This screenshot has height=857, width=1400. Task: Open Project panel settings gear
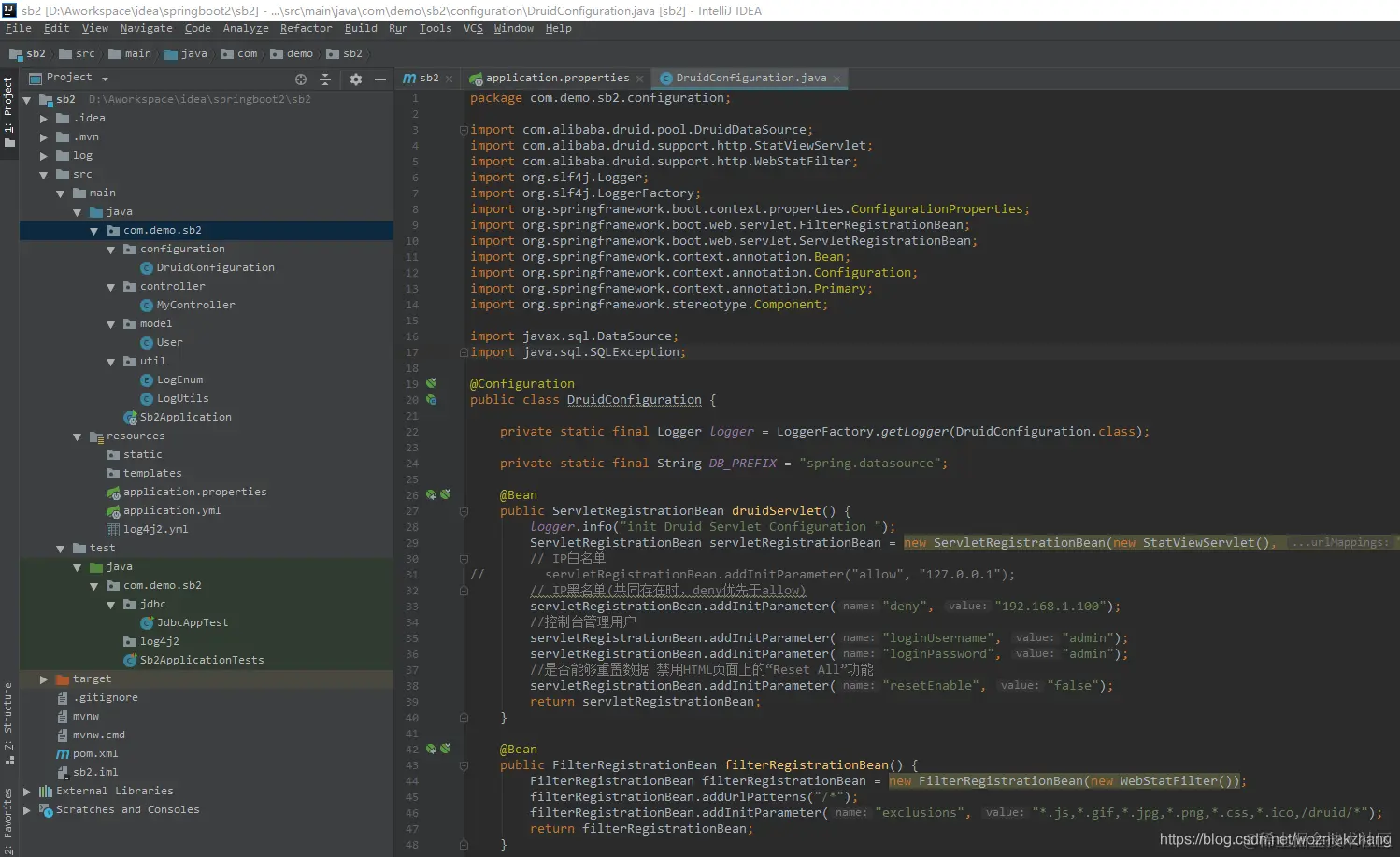point(355,79)
